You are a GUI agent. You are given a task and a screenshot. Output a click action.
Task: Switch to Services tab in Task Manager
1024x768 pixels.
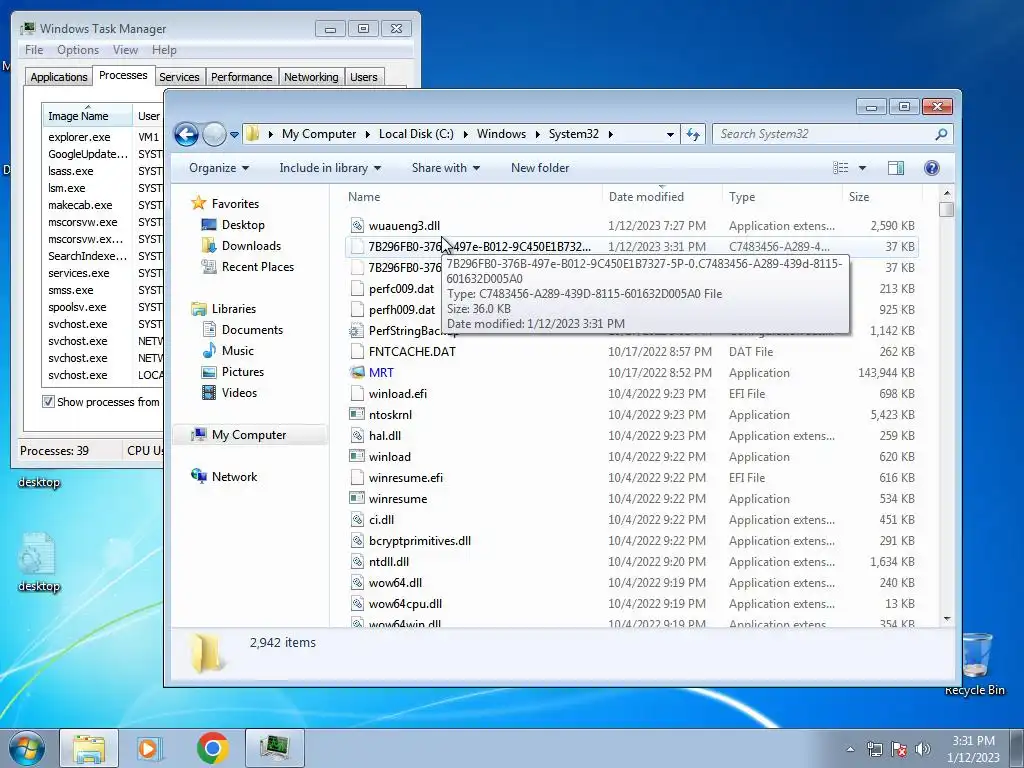(179, 77)
